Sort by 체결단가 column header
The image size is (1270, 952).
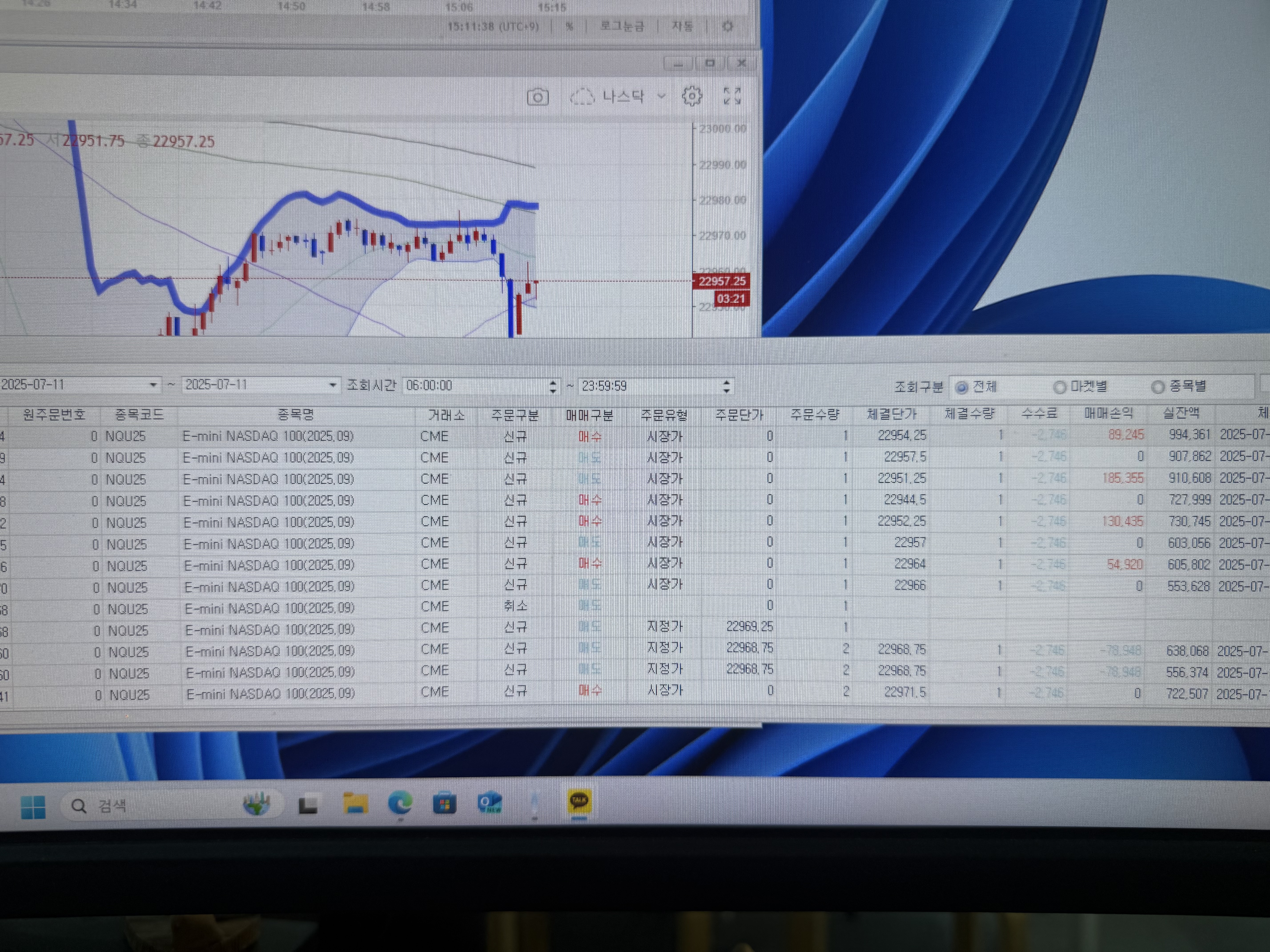[891, 414]
